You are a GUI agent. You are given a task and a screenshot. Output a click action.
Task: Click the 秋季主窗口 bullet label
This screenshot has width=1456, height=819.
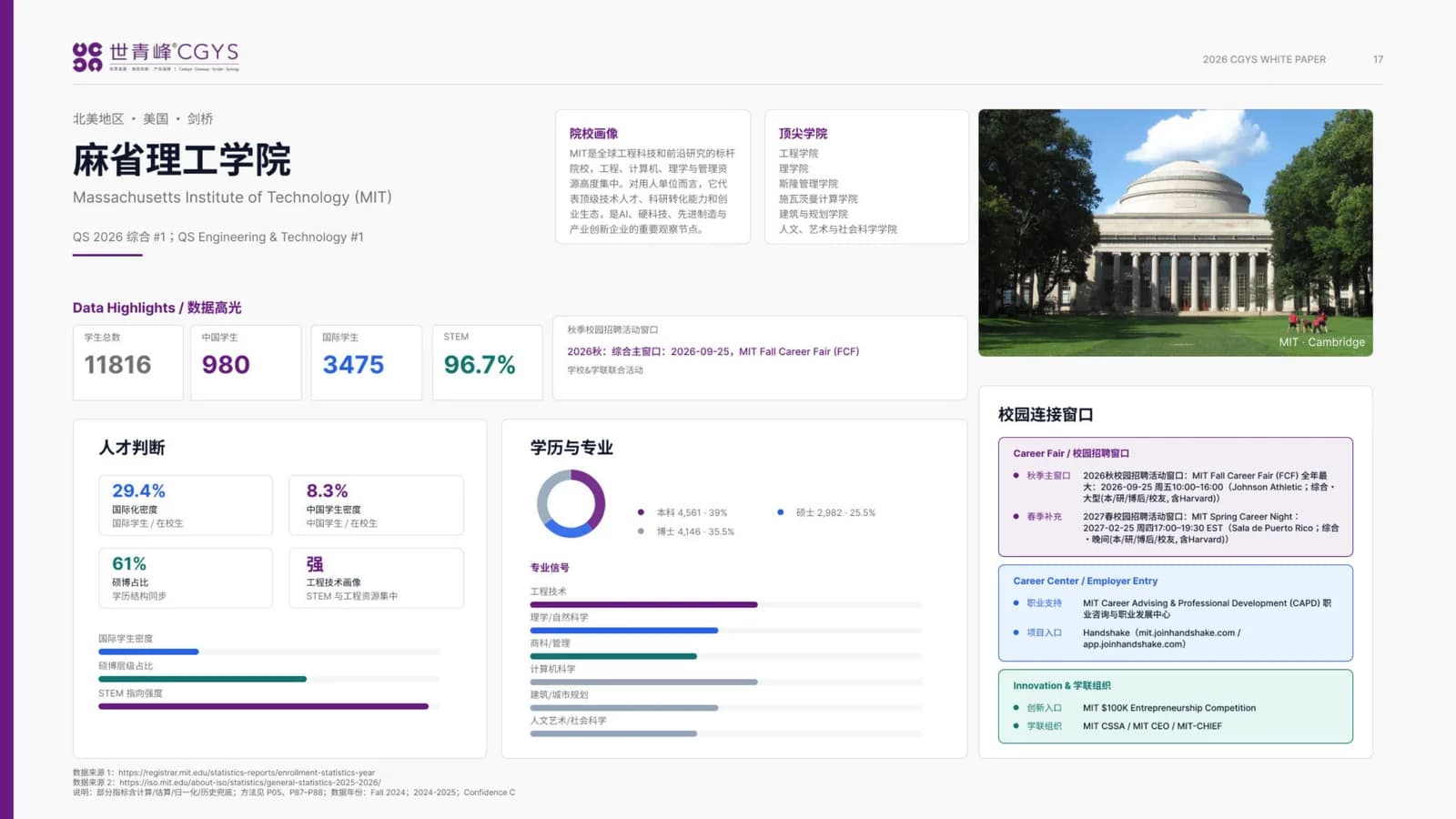tap(1048, 476)
